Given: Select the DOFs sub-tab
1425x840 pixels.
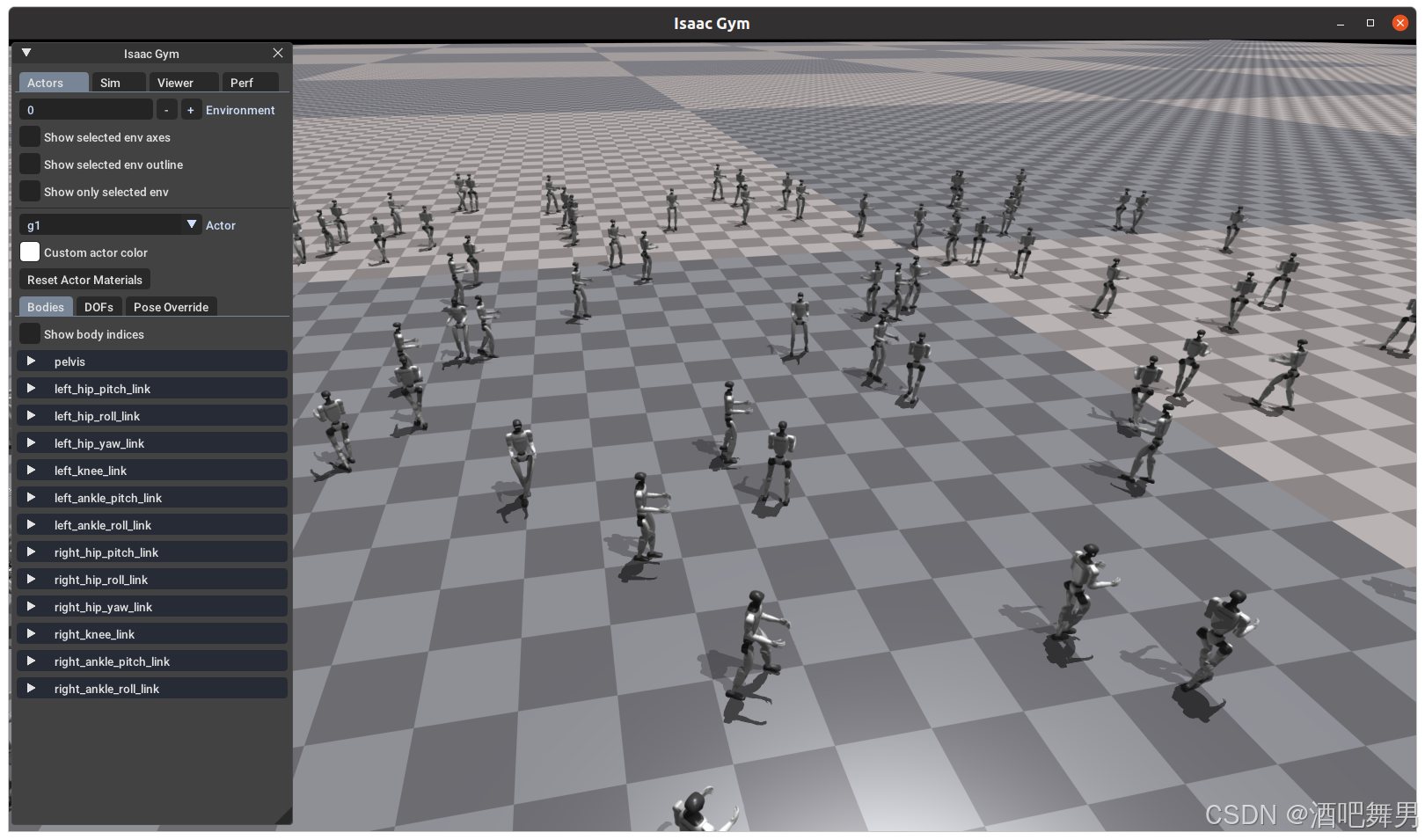Looking at the screenshot, I should (x=99, y=307).
